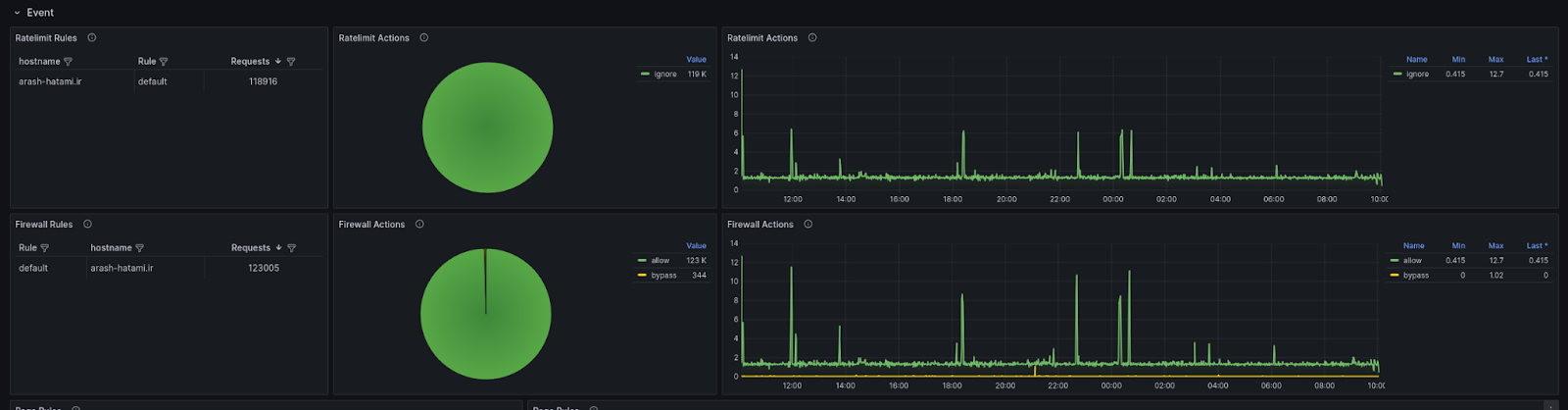Sort Ratelimit graph legend by Max

[1495, 60]
